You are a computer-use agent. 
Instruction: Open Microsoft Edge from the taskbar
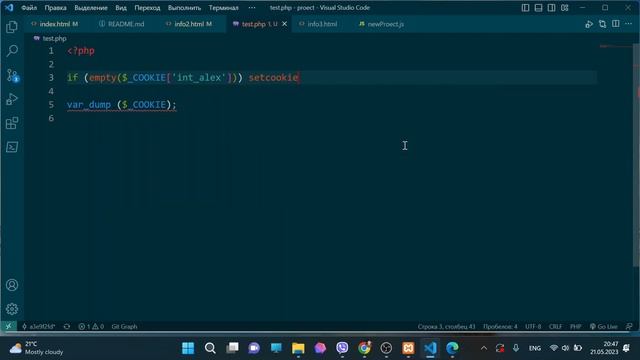point(452,348)
